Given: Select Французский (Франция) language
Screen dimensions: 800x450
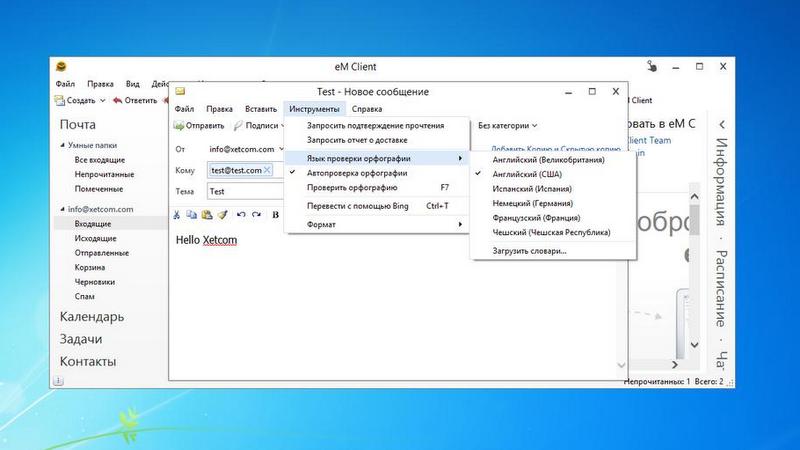Looking at the screenshot, I should [x=553, y=218].
